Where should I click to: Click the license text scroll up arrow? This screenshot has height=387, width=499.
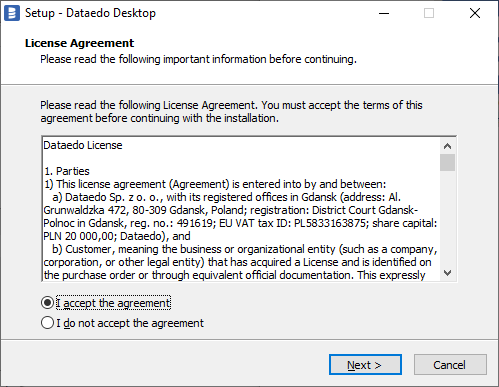(447, 146)
